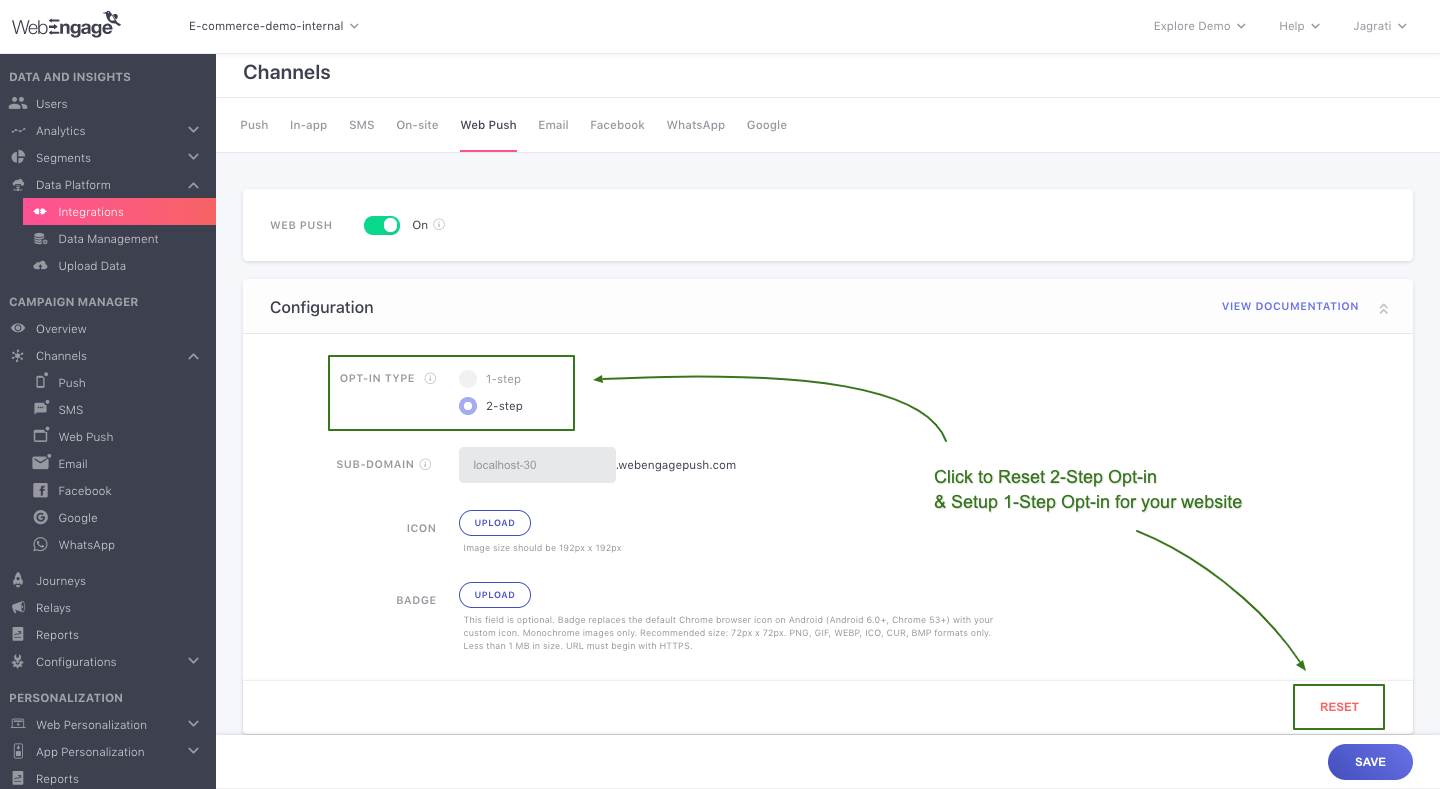The width and height of the screenshot is (1440, 789).
Task: Click the Analytics sidebar icon
Action: [x=18, y=130]
